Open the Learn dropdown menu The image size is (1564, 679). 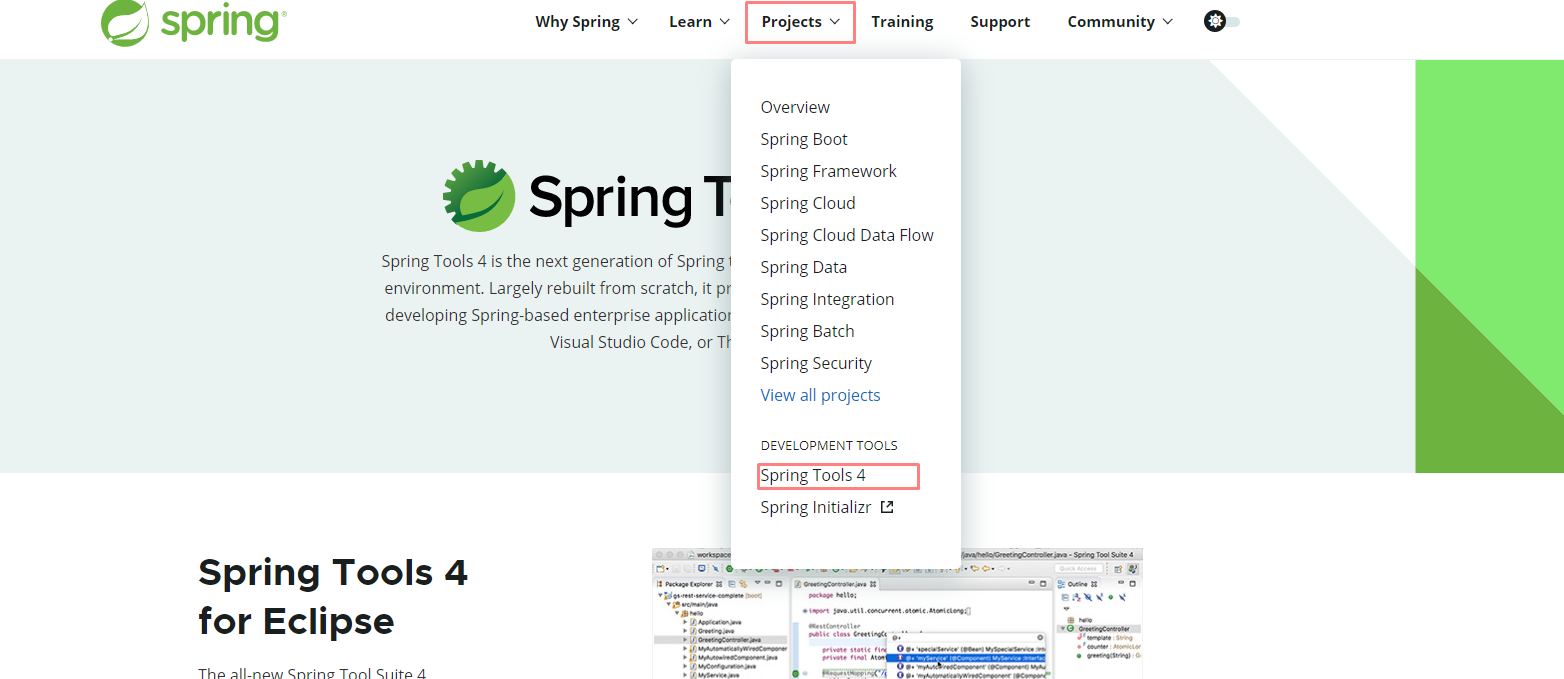(699, 22)
